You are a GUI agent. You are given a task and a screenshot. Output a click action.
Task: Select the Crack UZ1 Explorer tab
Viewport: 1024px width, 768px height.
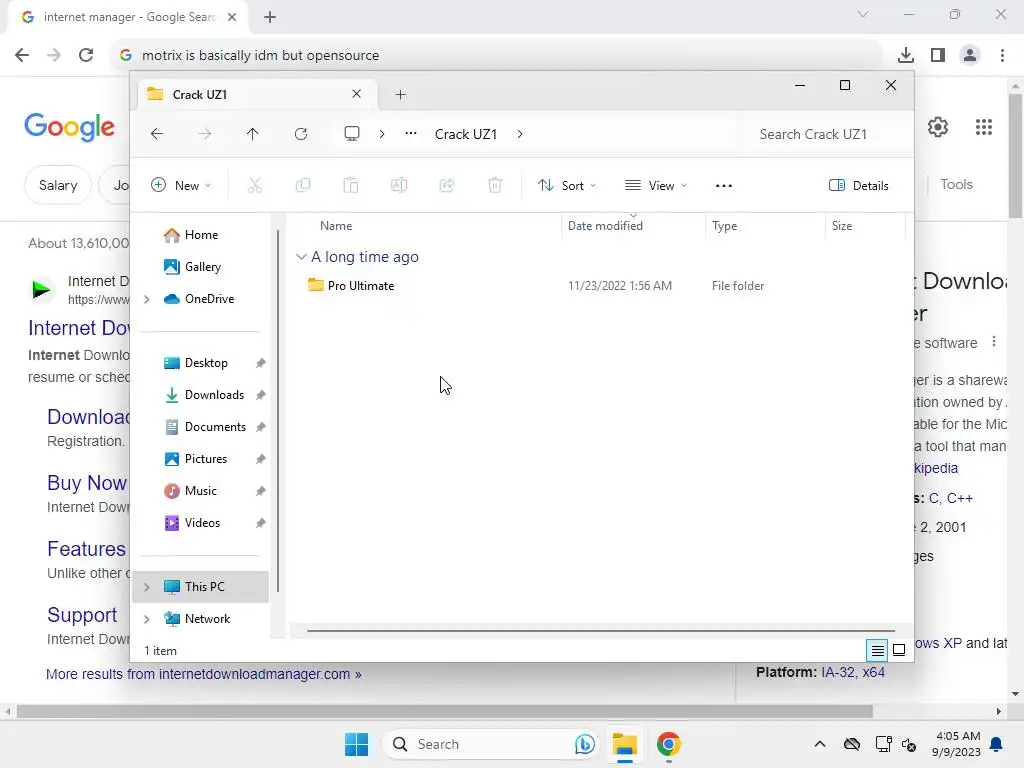(255, 95)
